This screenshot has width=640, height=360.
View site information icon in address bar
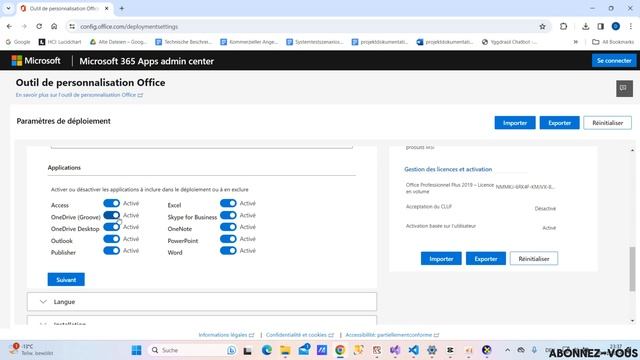(72, 27)
